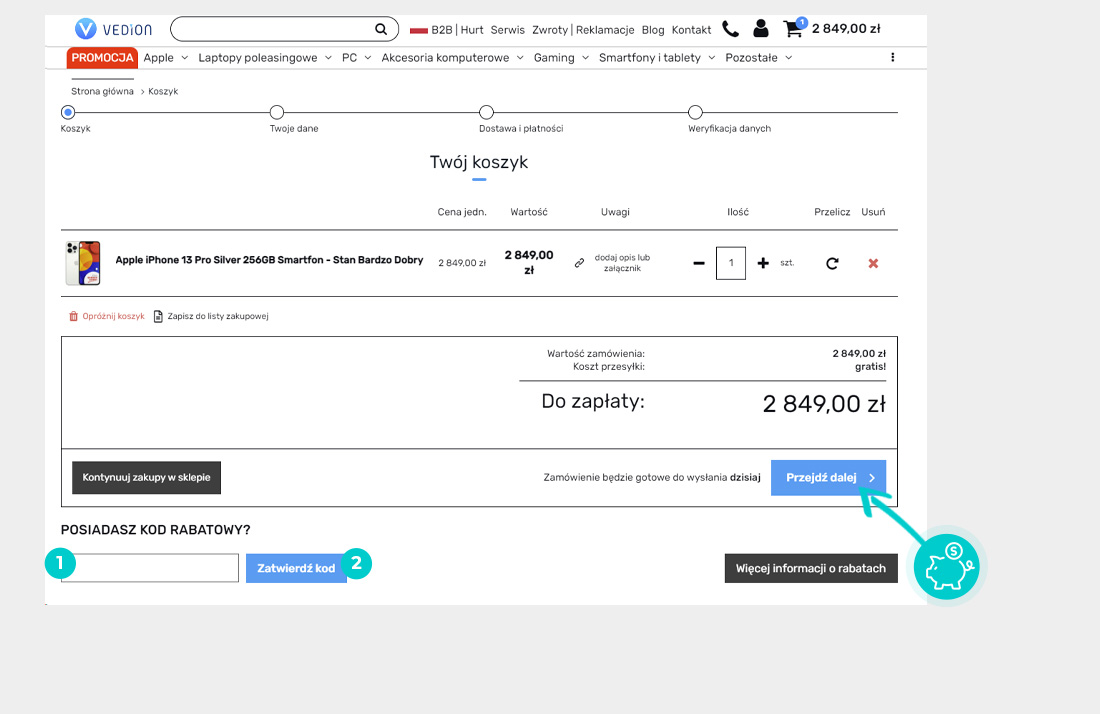Screen dimensions: 1100x714
Task: Click the save-to-shopping-list document icon
Action: [159, 316]
